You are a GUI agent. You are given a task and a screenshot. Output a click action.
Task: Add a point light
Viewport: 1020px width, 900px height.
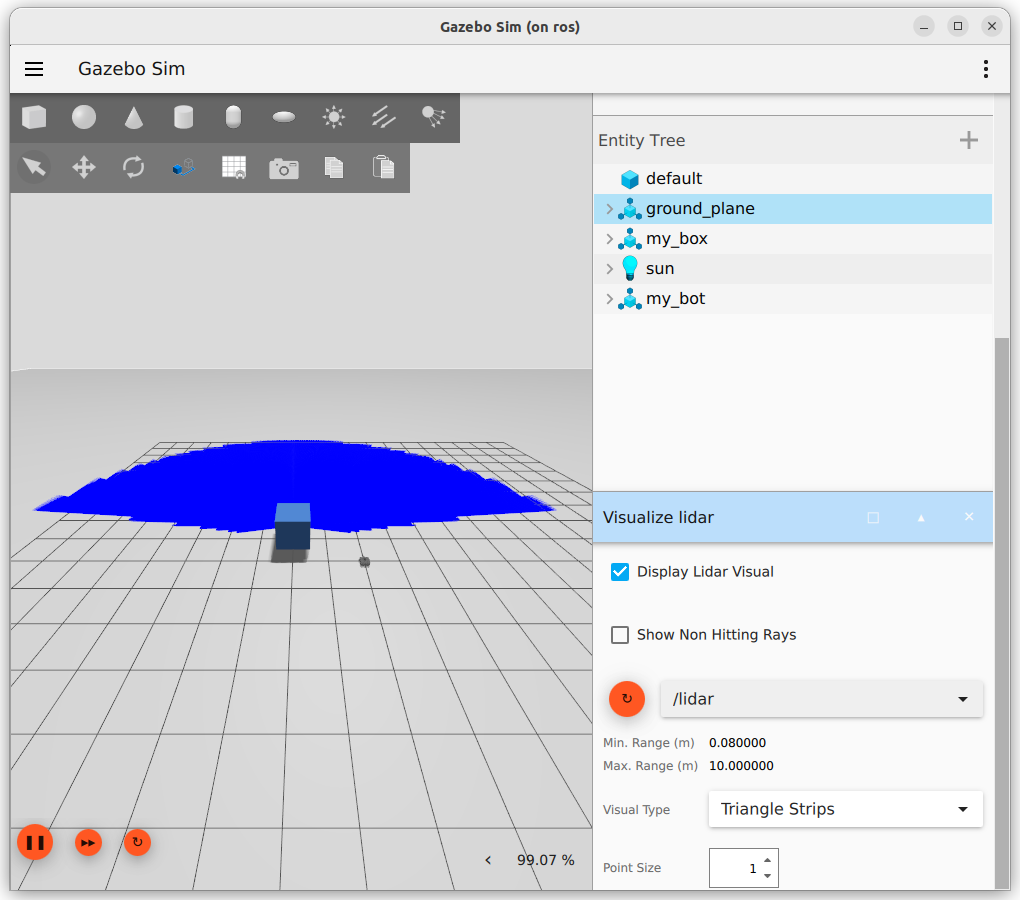coord(334,118)
